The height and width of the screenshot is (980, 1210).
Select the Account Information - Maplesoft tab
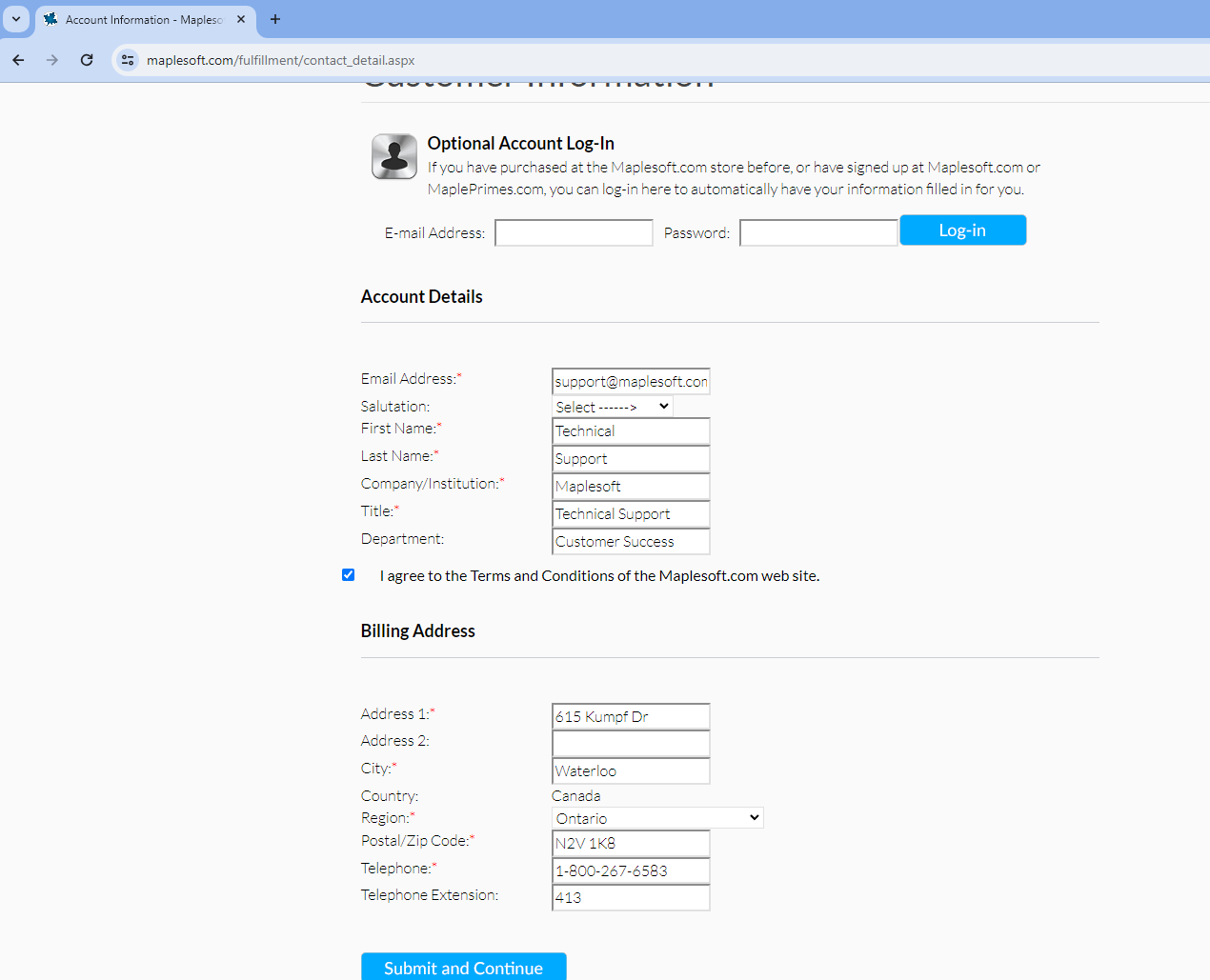click(x=146, y=19)
